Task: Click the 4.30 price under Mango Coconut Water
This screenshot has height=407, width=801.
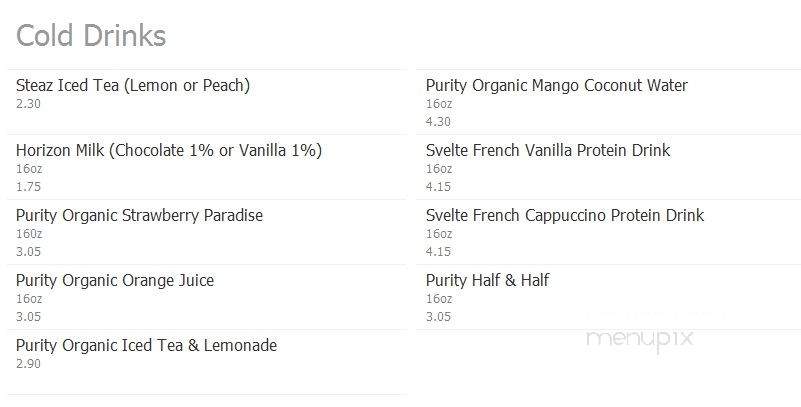Action: pos(438,122)
